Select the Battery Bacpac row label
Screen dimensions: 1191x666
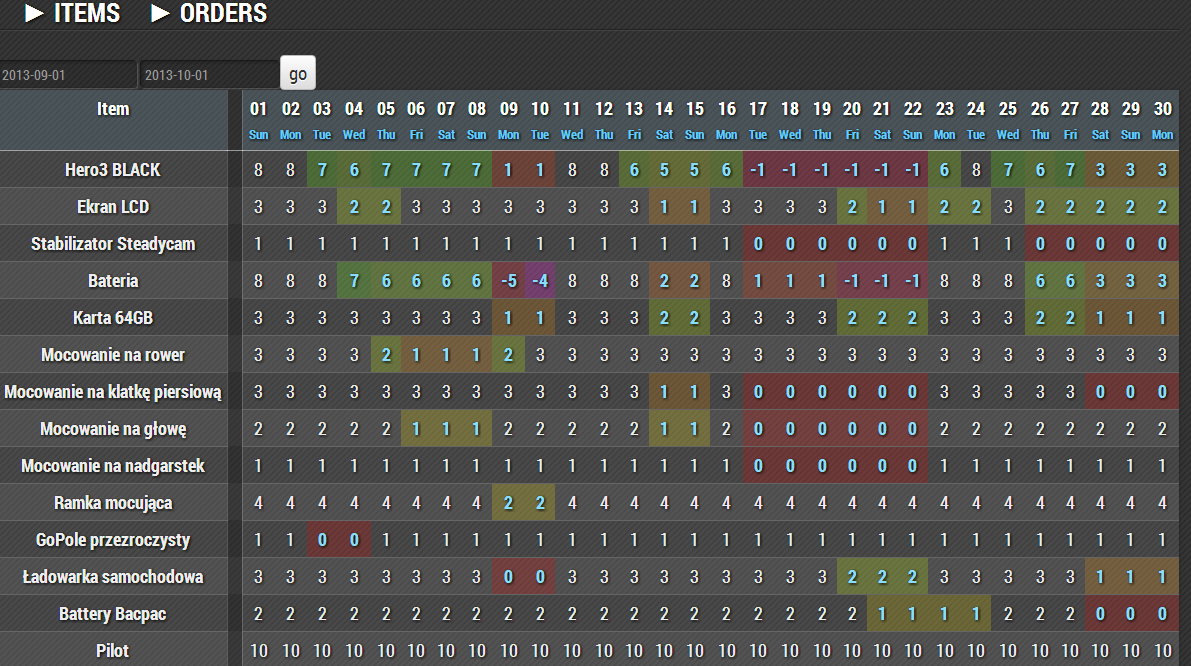point(113,614)
